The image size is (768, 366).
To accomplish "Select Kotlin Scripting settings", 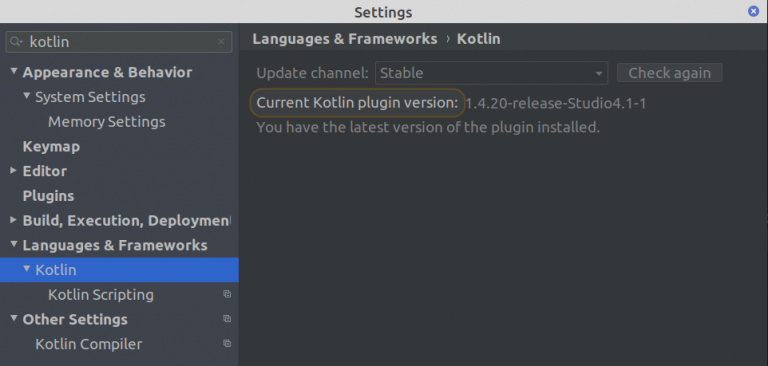I will click(101, 294).
